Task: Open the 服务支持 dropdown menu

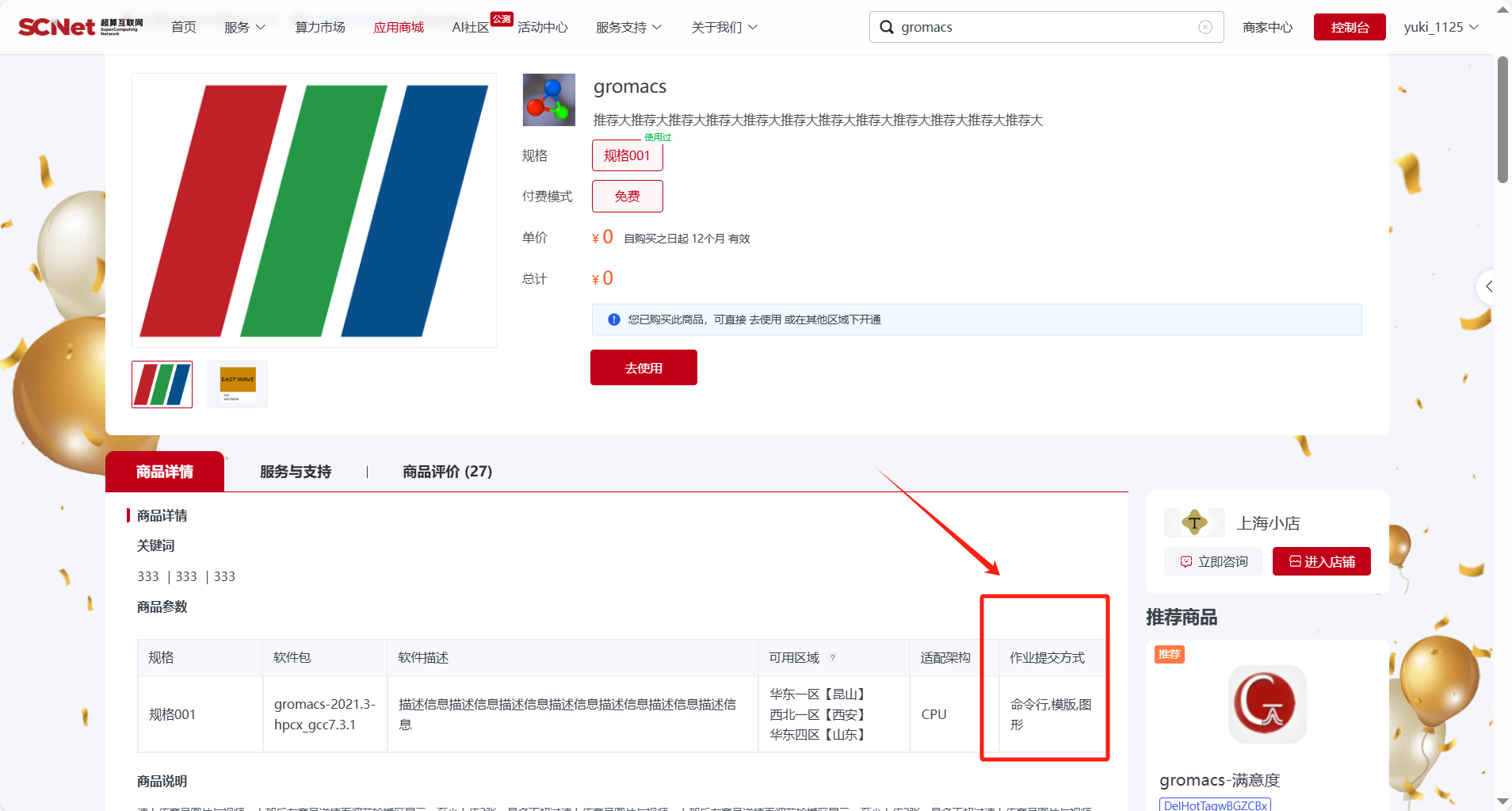Action: (628, 27)
